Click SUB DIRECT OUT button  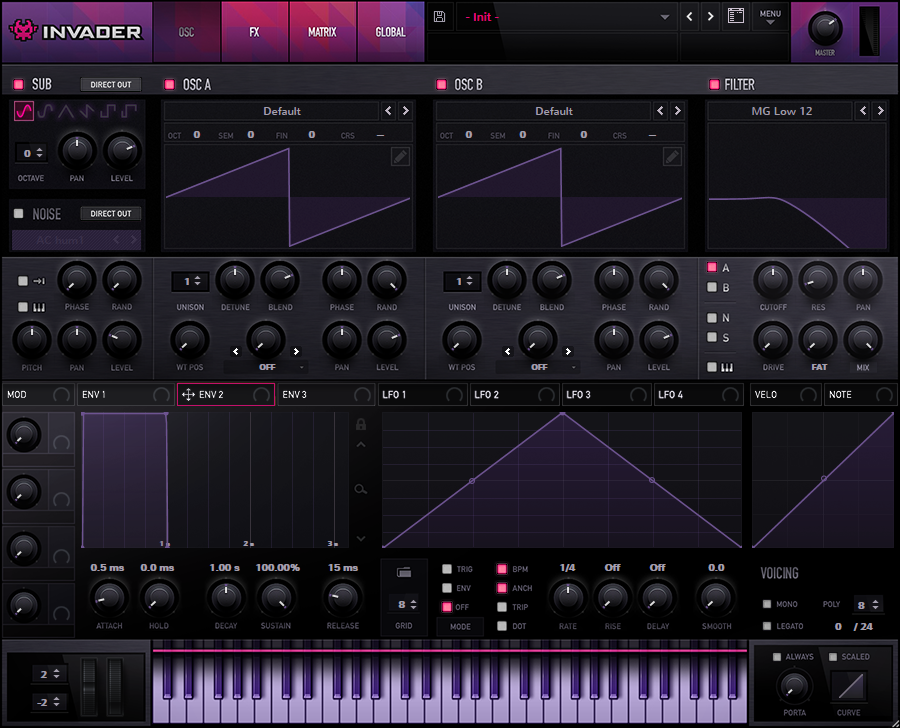point(111,84)
